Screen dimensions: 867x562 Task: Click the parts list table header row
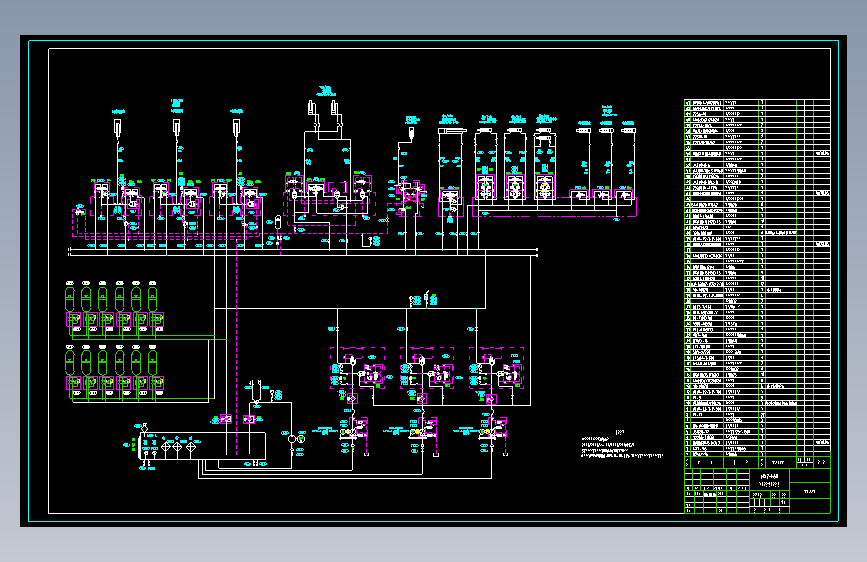point(757,462)
